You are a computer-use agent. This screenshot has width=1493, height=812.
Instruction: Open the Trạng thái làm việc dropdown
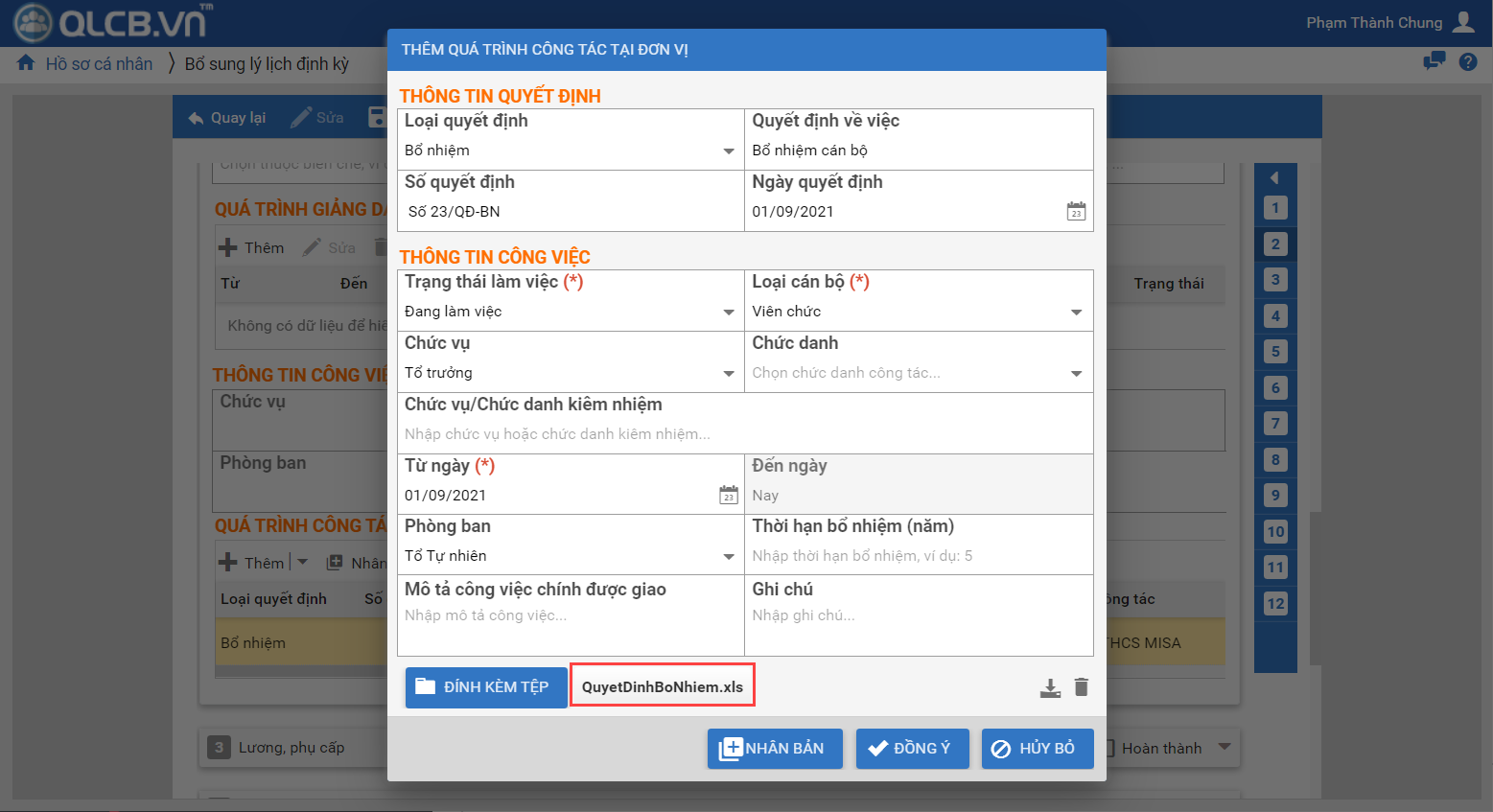(x=729, y=312)
